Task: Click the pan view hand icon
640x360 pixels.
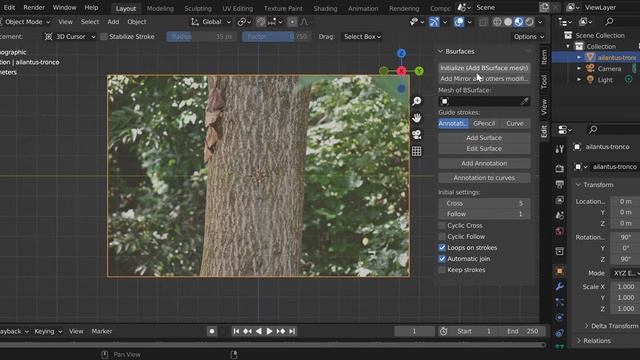Action: (417, 118)
